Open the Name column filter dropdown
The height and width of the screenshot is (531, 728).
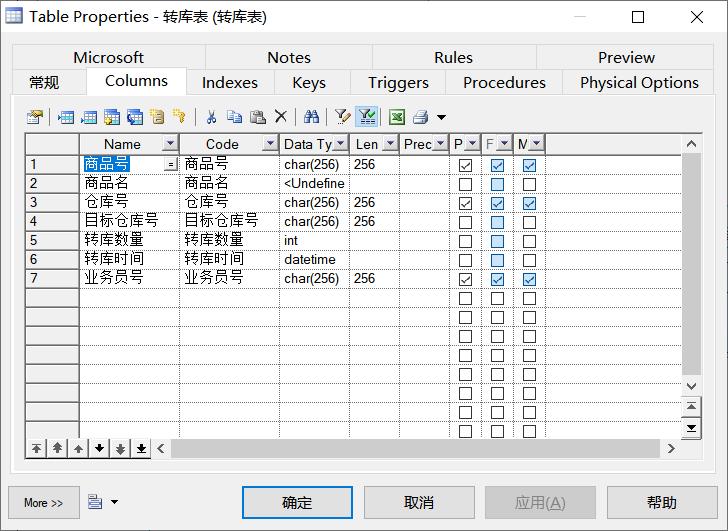coord(170,144)
